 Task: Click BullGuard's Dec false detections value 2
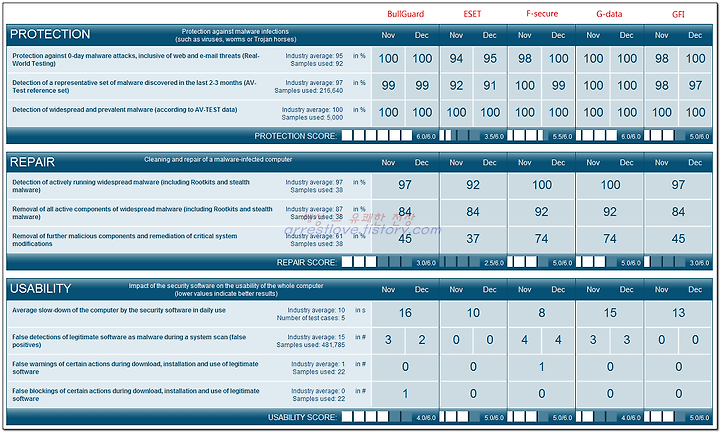tap(422, 340)
